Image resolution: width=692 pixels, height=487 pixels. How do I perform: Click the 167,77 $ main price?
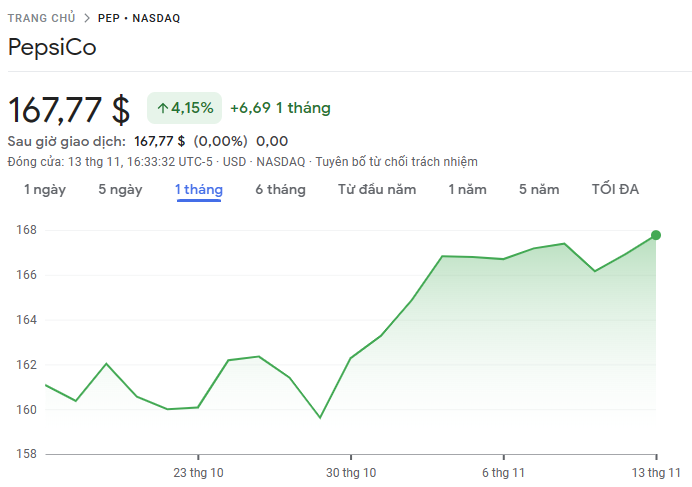click(x=69, y=109)
